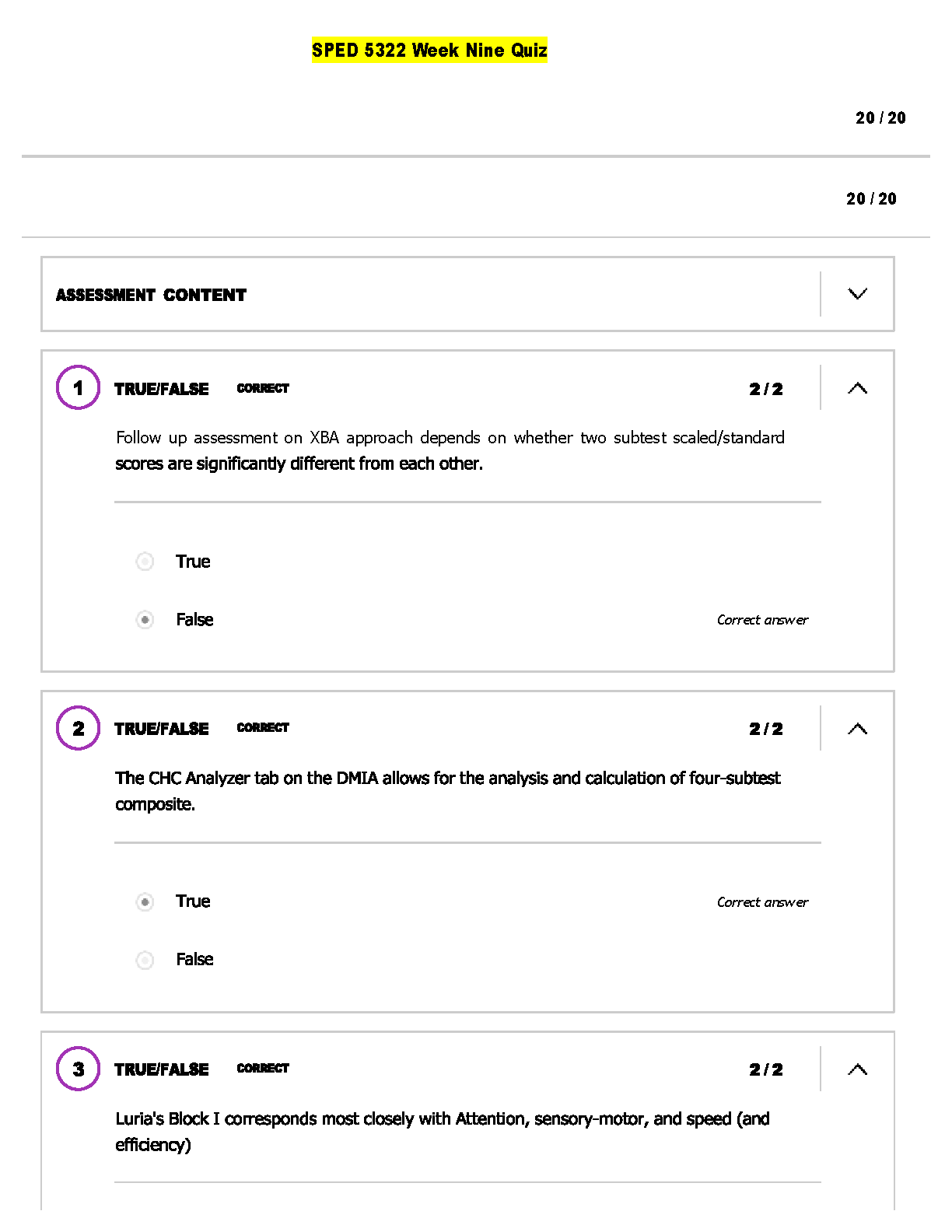
Task: Click the circled number 2 question badge
Action: [78, 728]
